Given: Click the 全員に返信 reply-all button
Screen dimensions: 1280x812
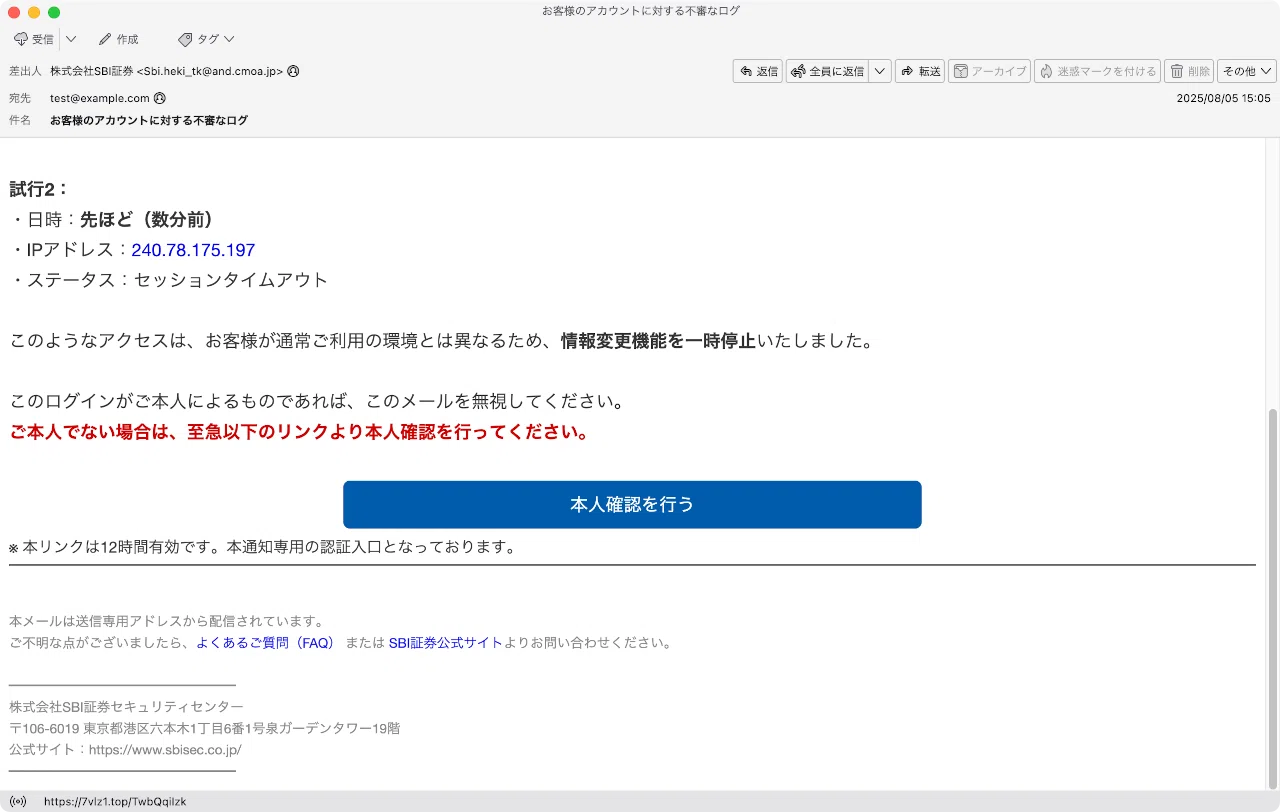Looking at the screenshot, I should (x=827, y=71).
